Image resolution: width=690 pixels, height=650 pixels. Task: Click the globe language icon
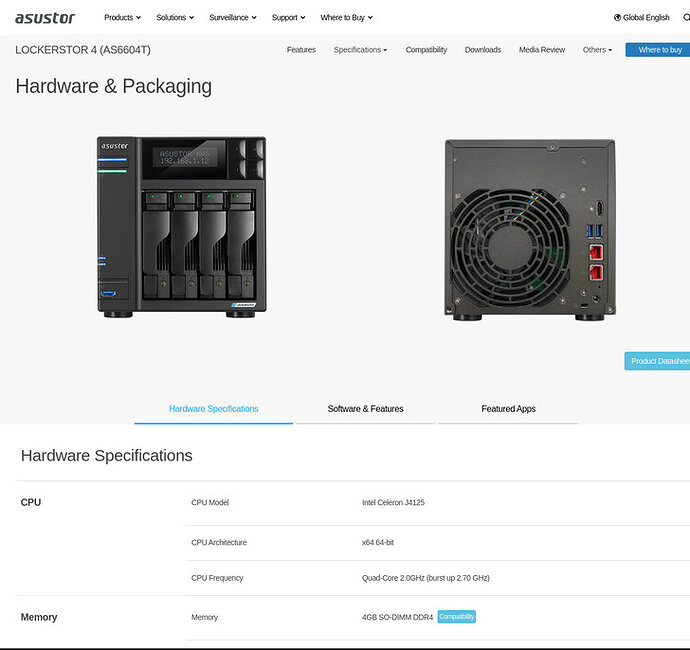coord(617,18)
